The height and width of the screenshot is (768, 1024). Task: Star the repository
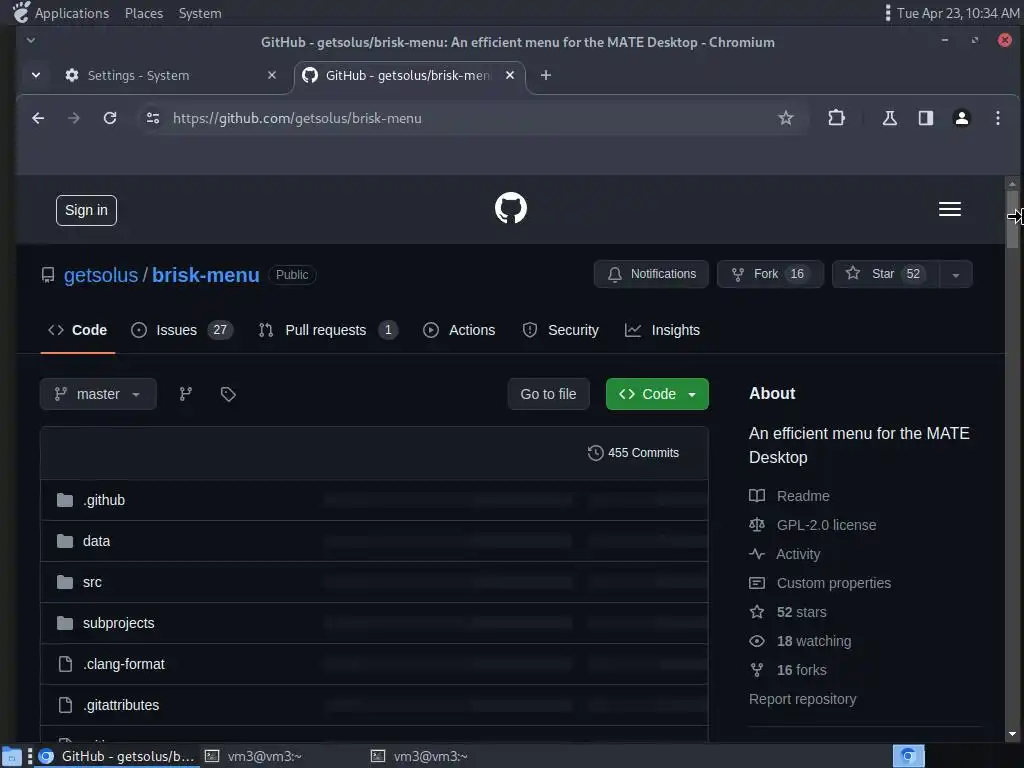(886, 274)
